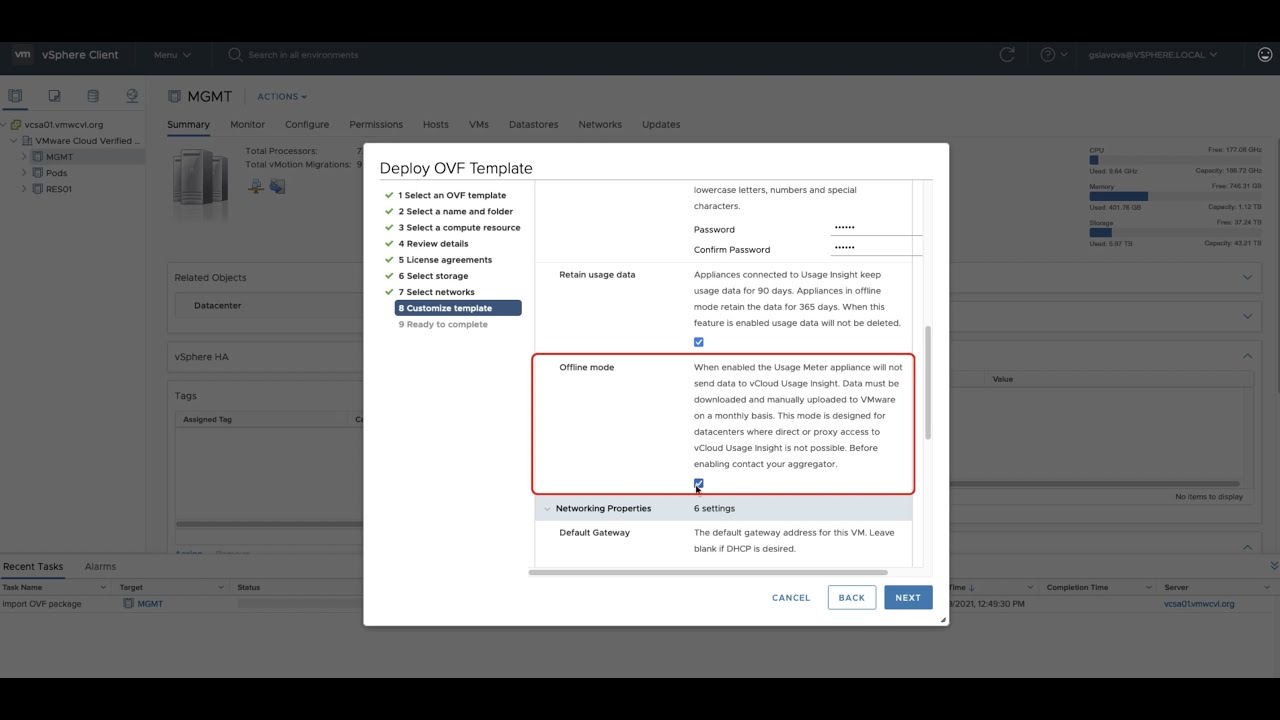Click the Confirm Password input field

coord(873,249)
